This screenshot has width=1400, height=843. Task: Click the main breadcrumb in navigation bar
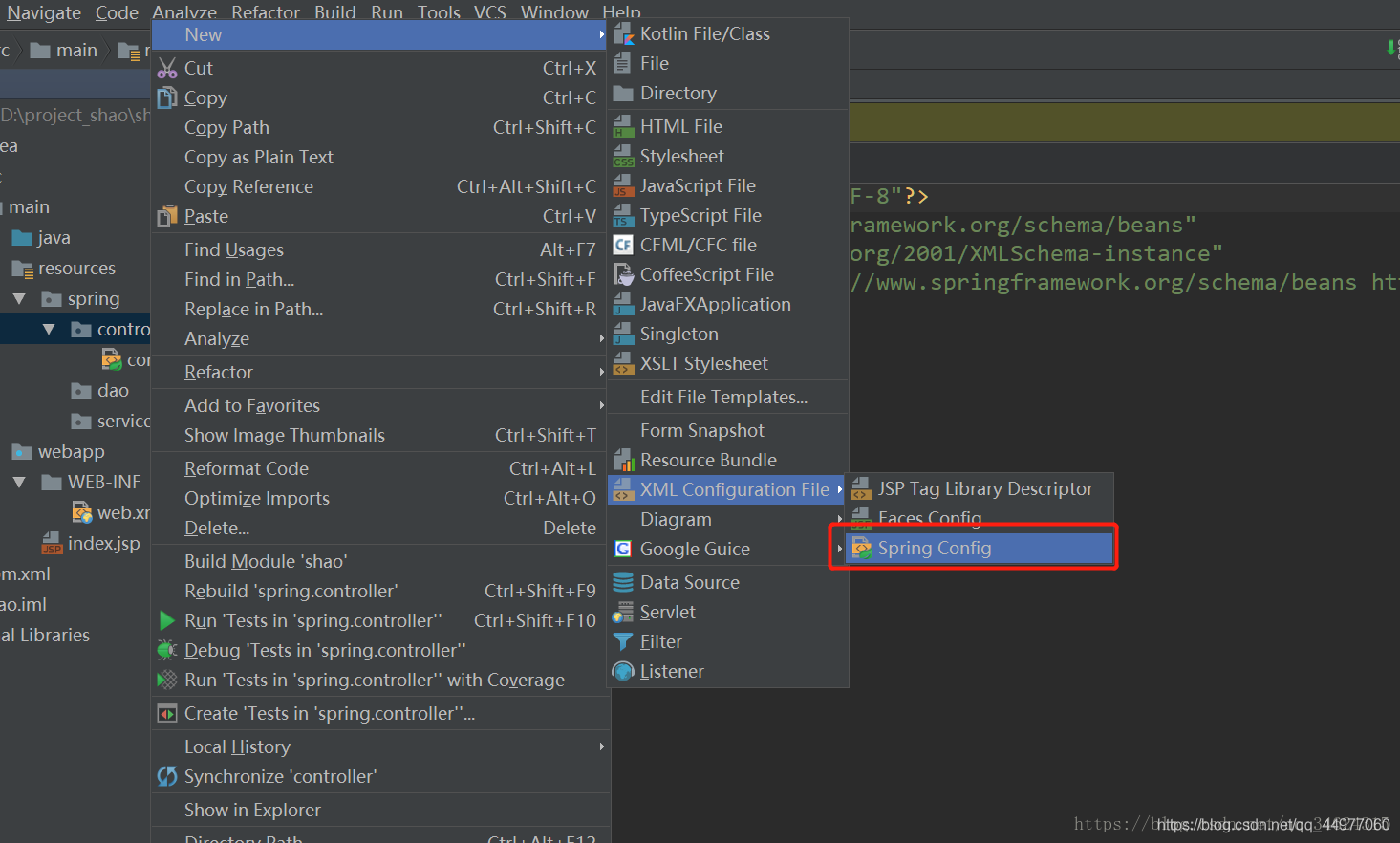64,51
